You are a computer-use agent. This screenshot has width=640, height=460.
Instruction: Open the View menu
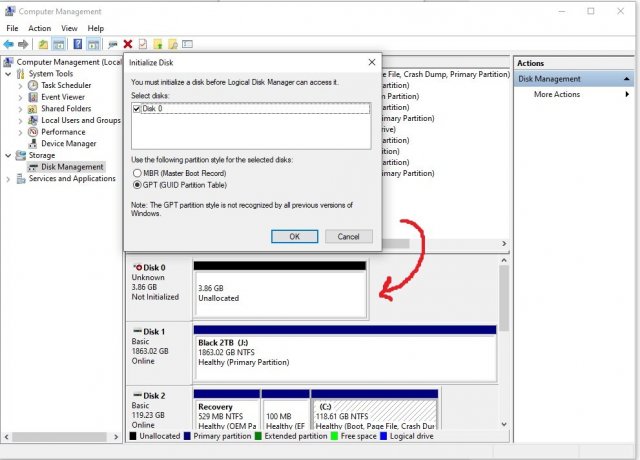69,28
